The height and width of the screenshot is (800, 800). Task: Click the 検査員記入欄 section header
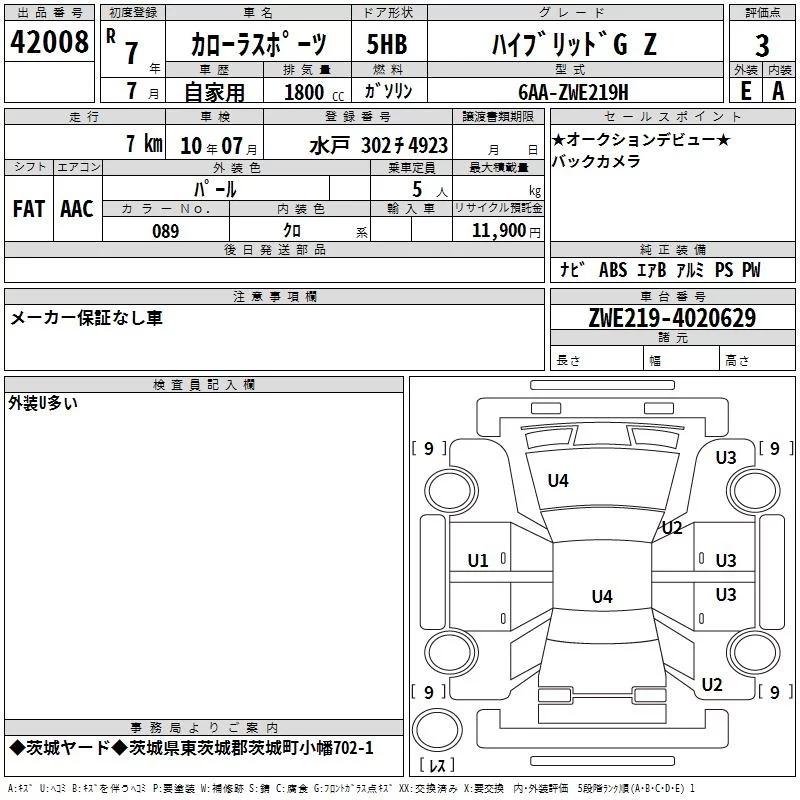pyautogui.click(x=204, y=385)
